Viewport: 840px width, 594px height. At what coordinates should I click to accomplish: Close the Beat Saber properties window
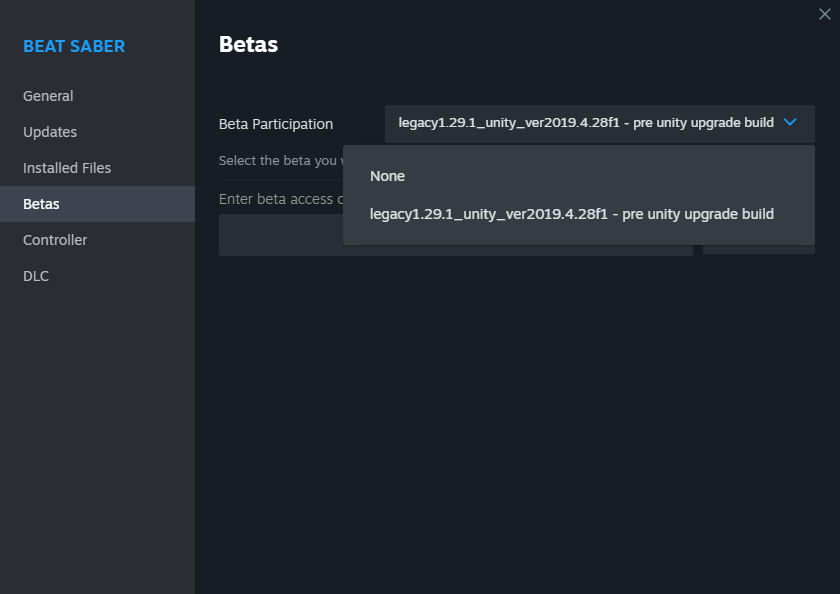coord(824,14)
